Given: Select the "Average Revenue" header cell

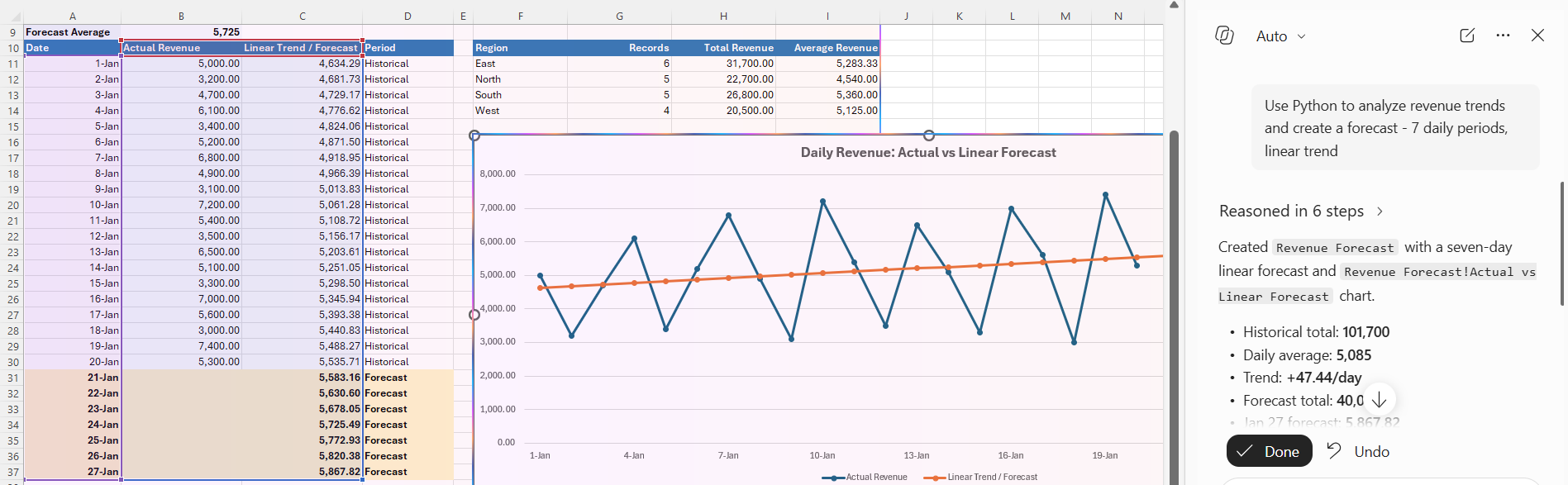Looking at the screenshot, I should [x=827, y=48].
